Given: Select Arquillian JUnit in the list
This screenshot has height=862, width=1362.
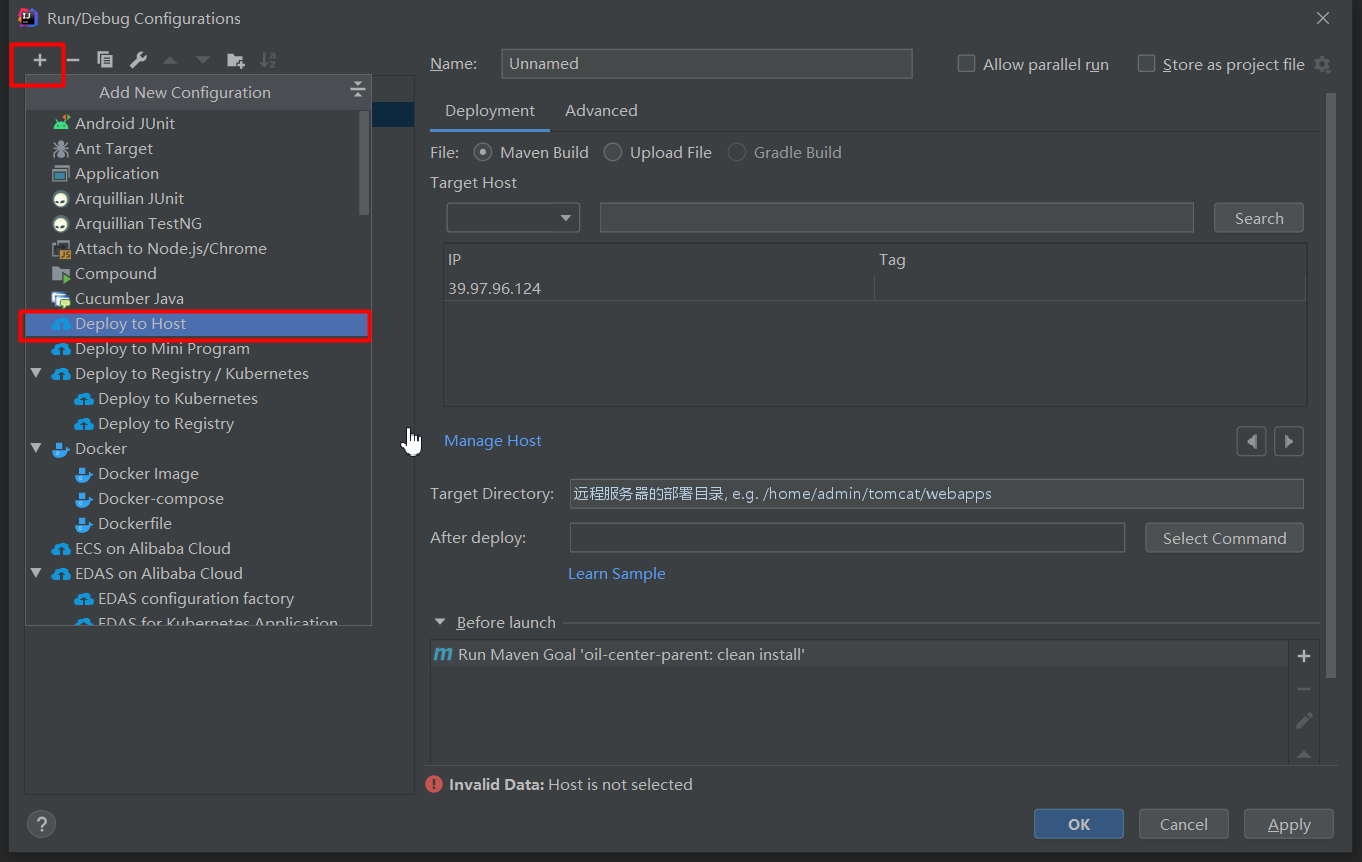Looking at the screenshot, I should (198, 198).
